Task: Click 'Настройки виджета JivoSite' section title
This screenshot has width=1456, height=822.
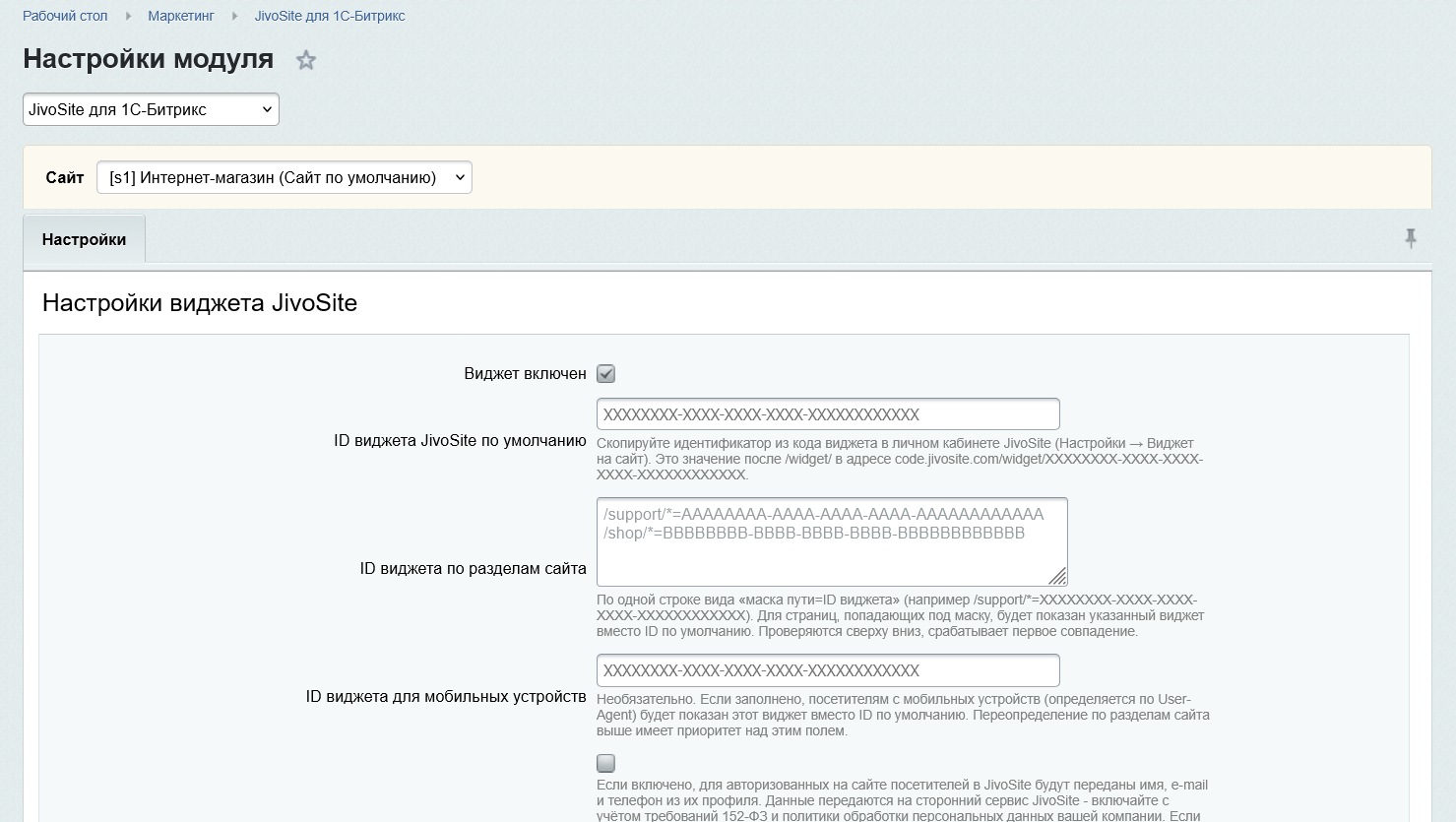Action: [200, 303]
